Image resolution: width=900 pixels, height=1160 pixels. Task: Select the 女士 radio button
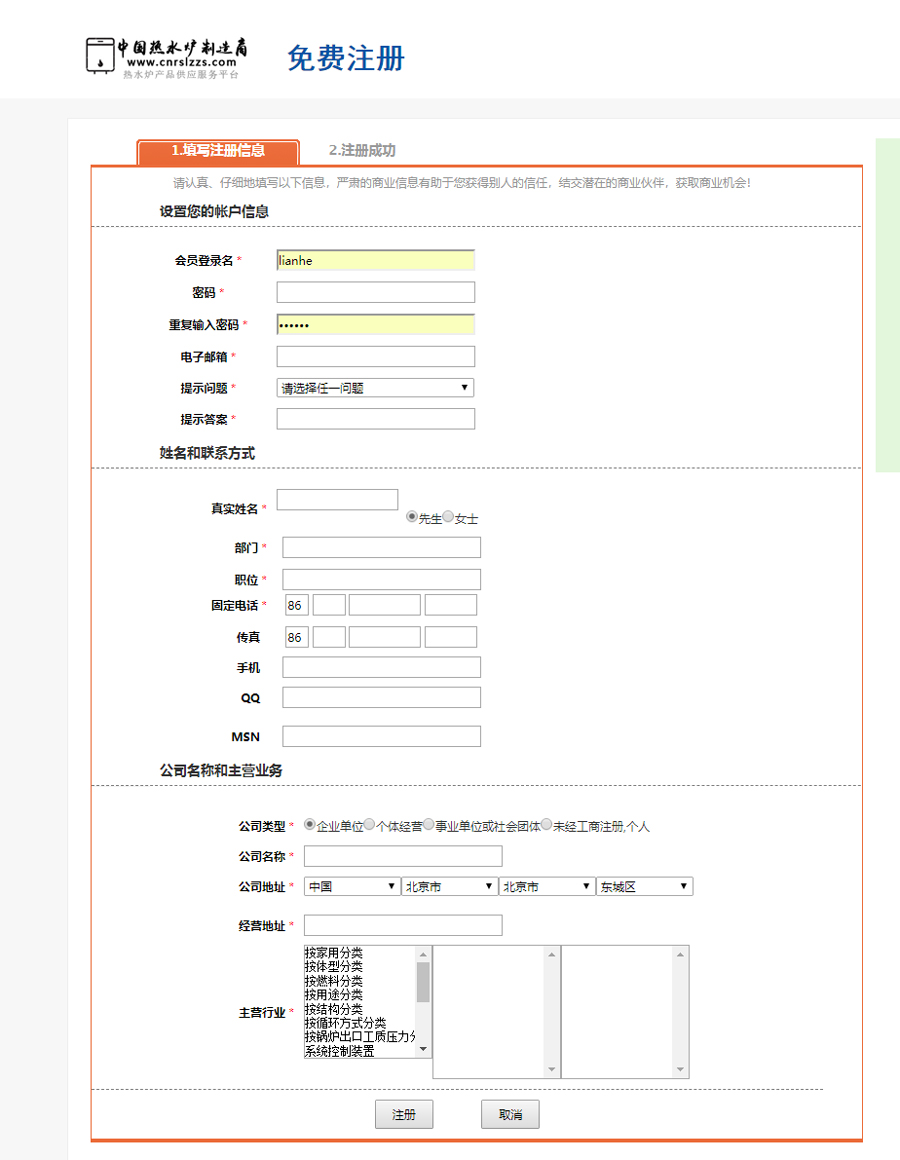click(x=448, y=517)
